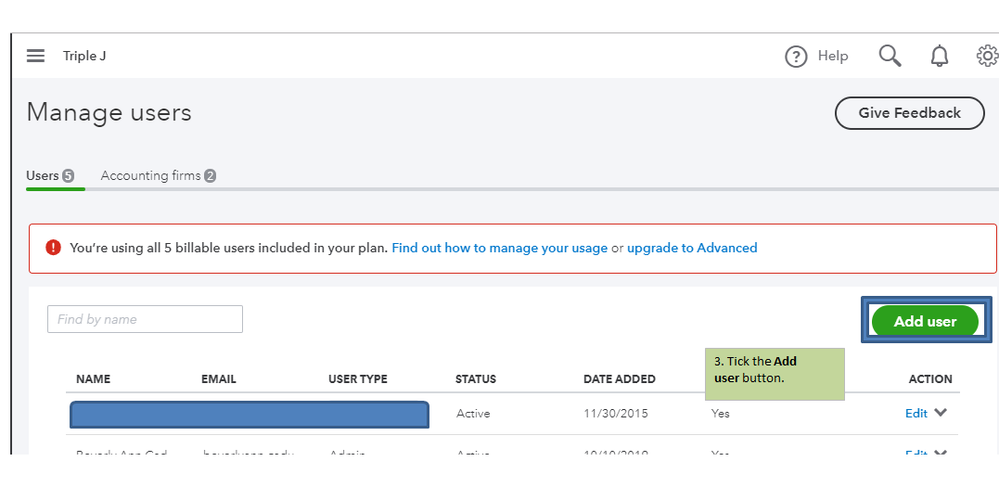Image resolution: width=999 pixels, height=487 pixels.
Task: Follow the 'upgrade to Advanced' link
Action: coord(692,248)
